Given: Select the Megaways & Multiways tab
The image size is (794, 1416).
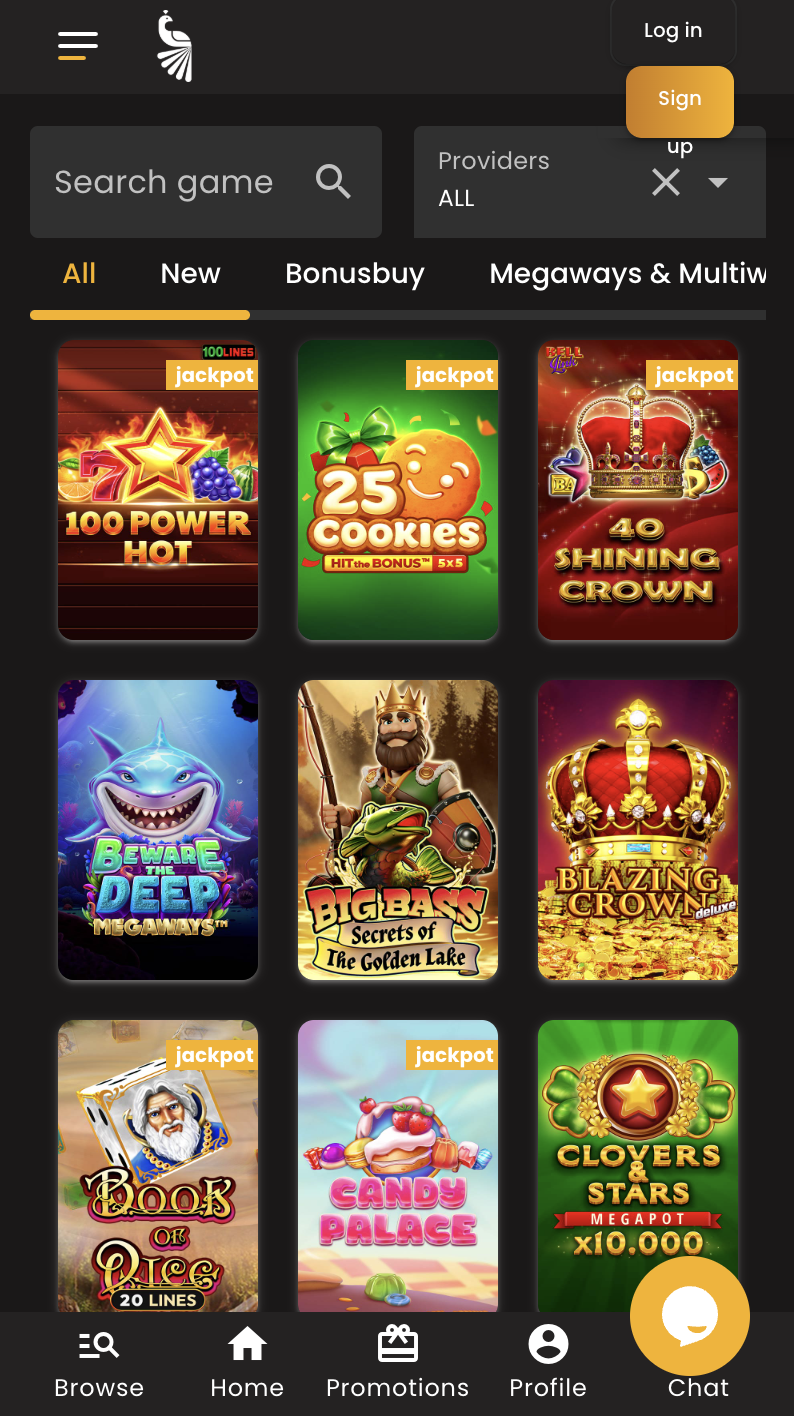Looking at the screenshot, I should 628,273.
